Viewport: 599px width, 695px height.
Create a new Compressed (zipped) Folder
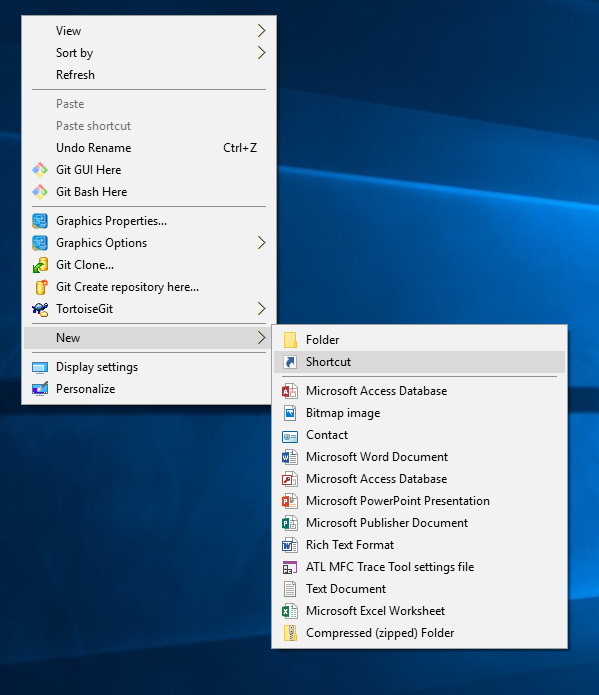(x=419, y=633)
